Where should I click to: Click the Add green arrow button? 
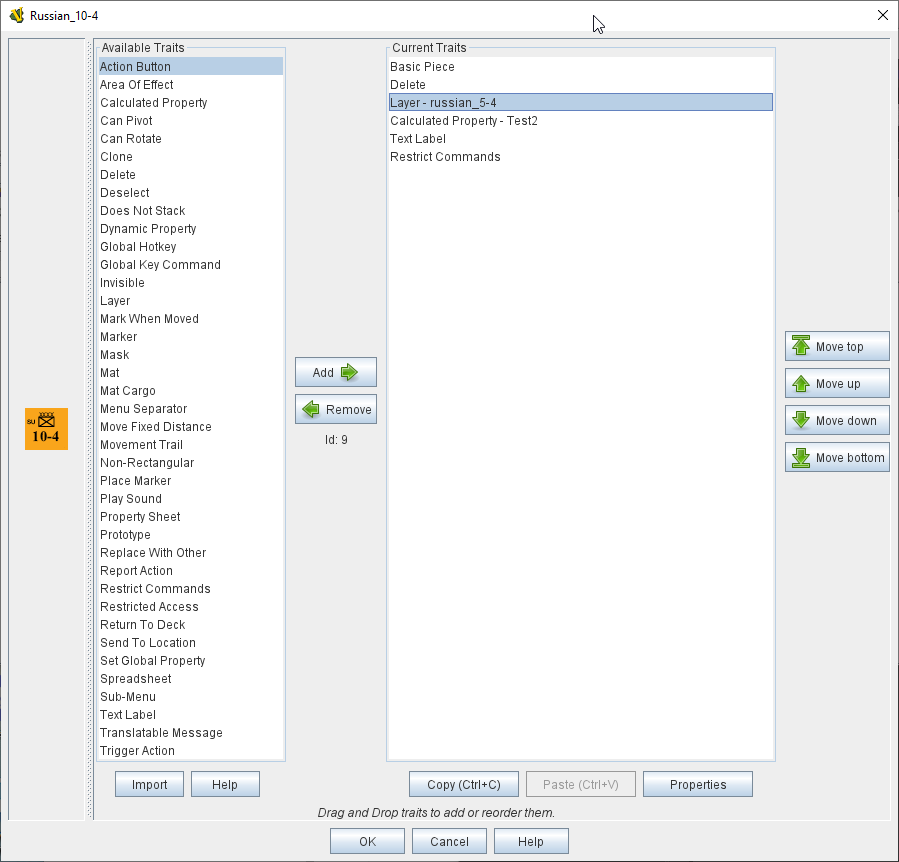coord(335,373)
